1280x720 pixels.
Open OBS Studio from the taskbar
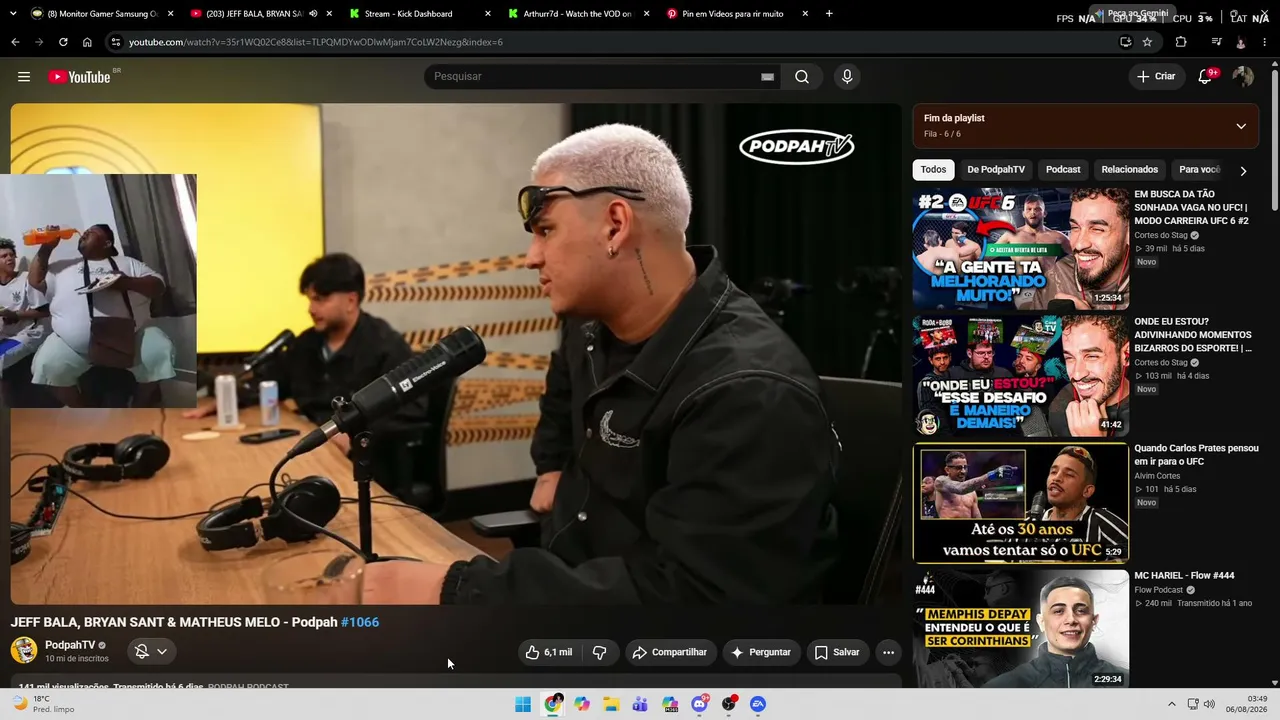[729, 704]
